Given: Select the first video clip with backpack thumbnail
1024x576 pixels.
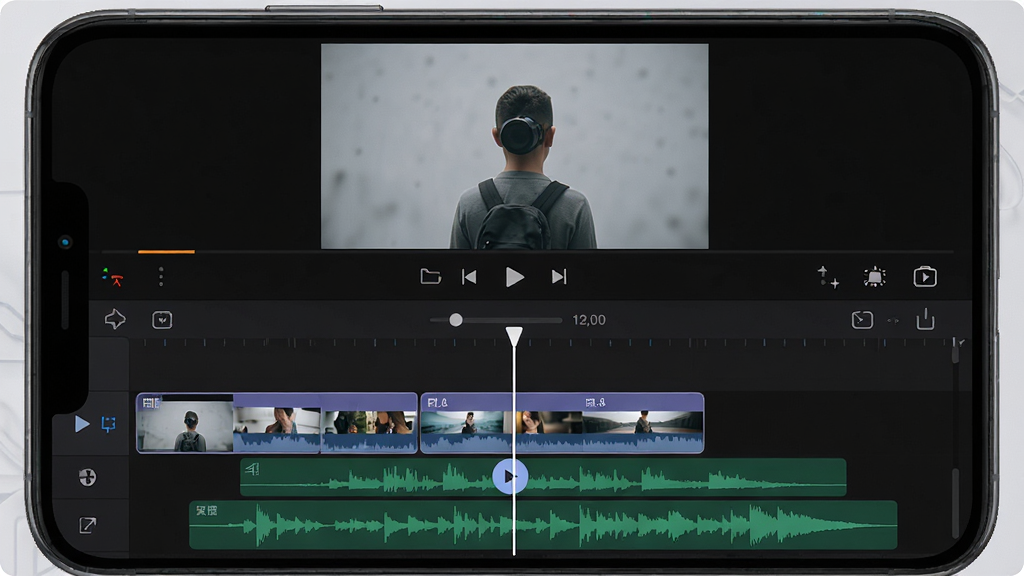Looking at the screenshot, I should point(277,423).
